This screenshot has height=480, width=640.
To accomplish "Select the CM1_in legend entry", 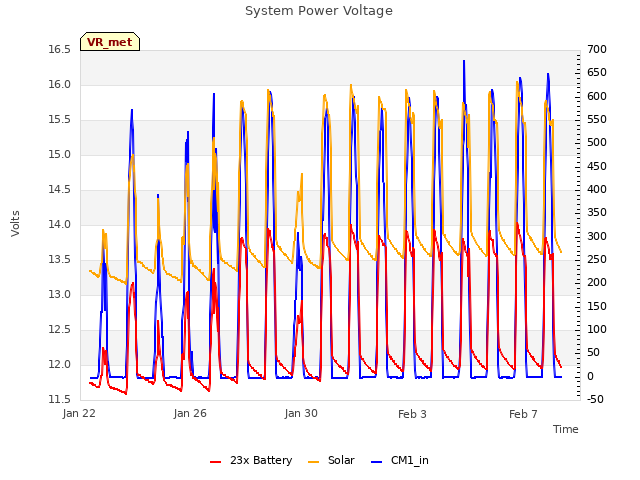I will pos(400,460).
